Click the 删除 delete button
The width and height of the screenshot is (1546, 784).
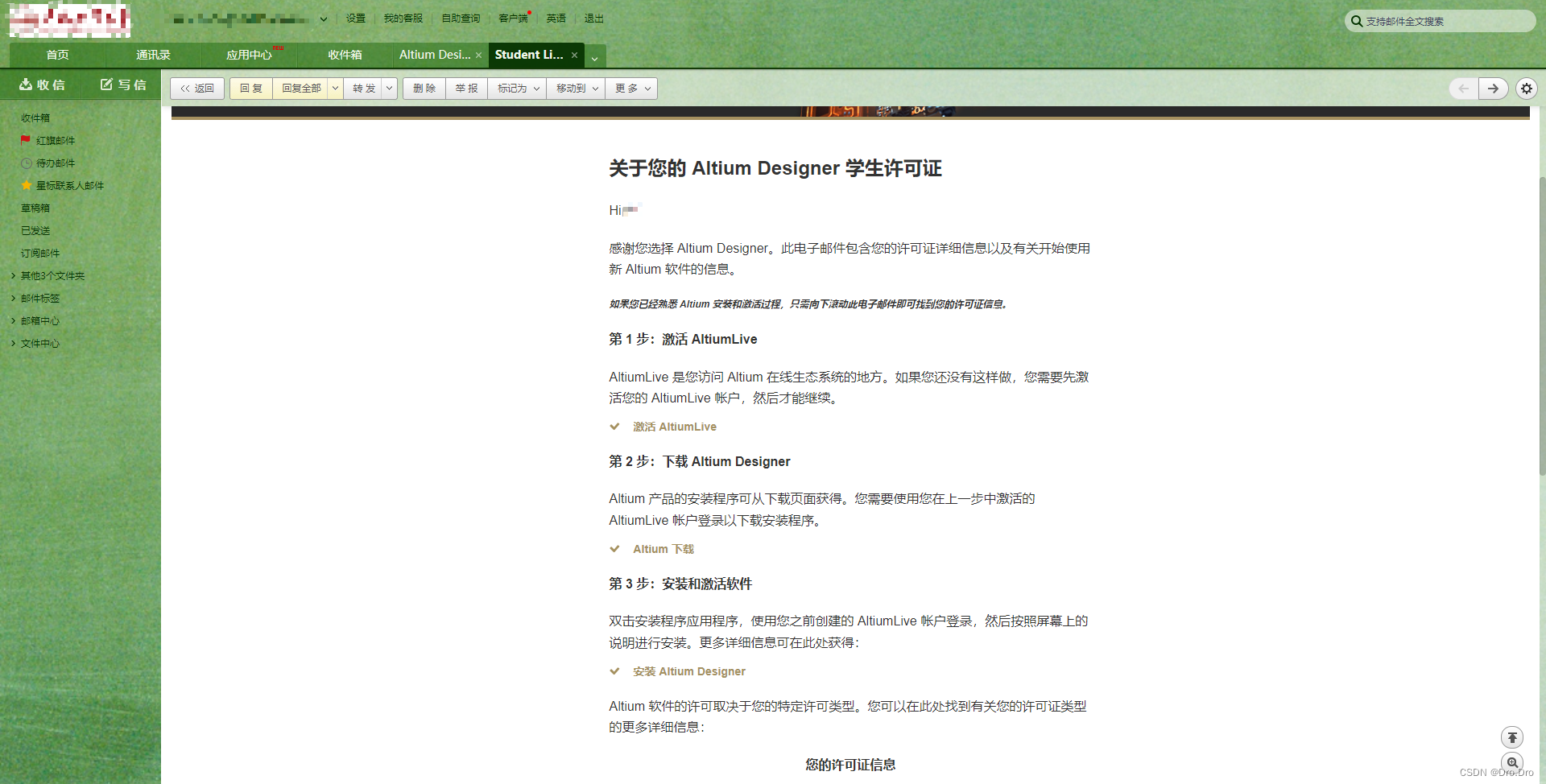(424, 89)
